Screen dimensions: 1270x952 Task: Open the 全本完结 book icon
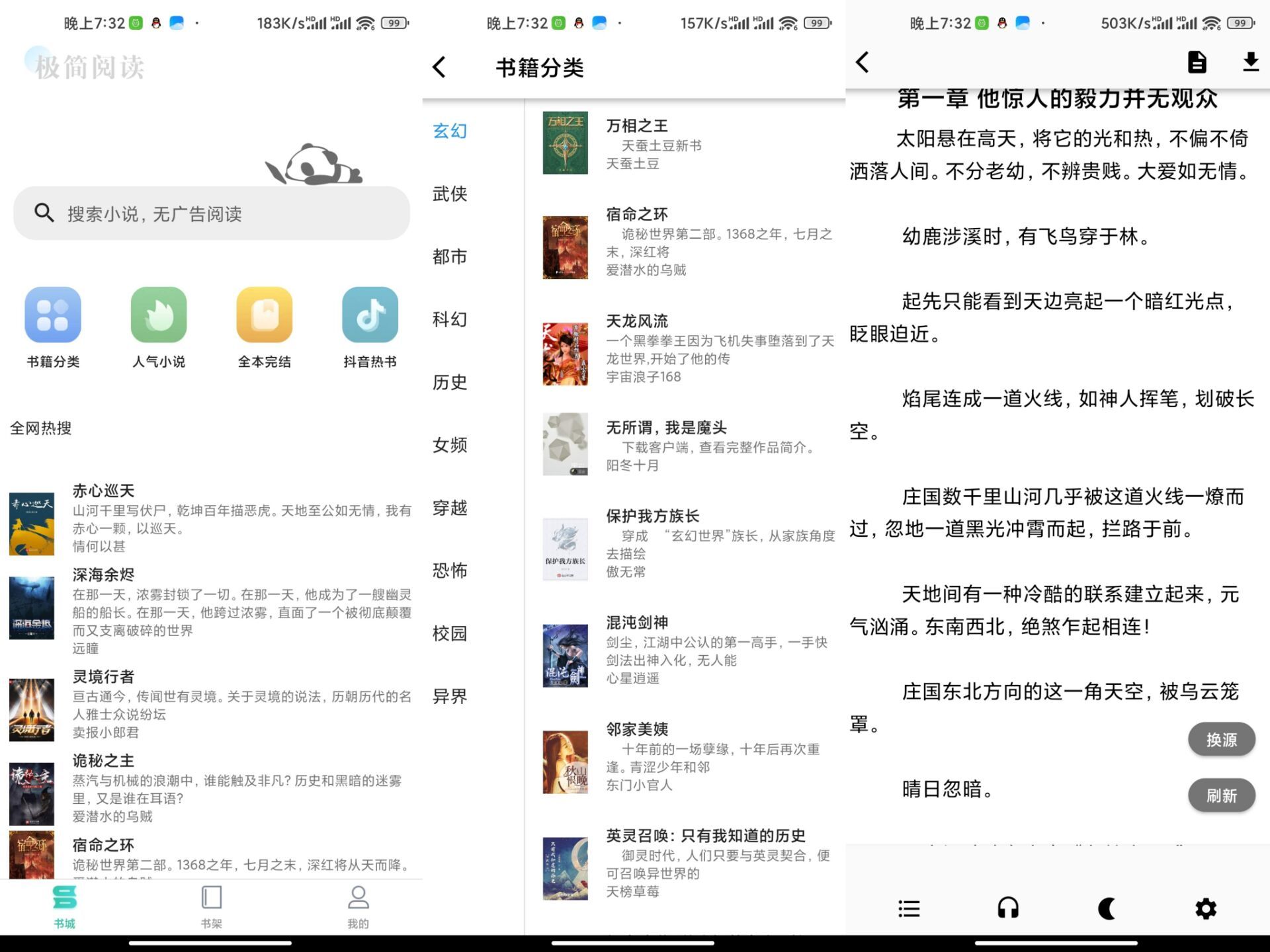click(x=264, y=315)
